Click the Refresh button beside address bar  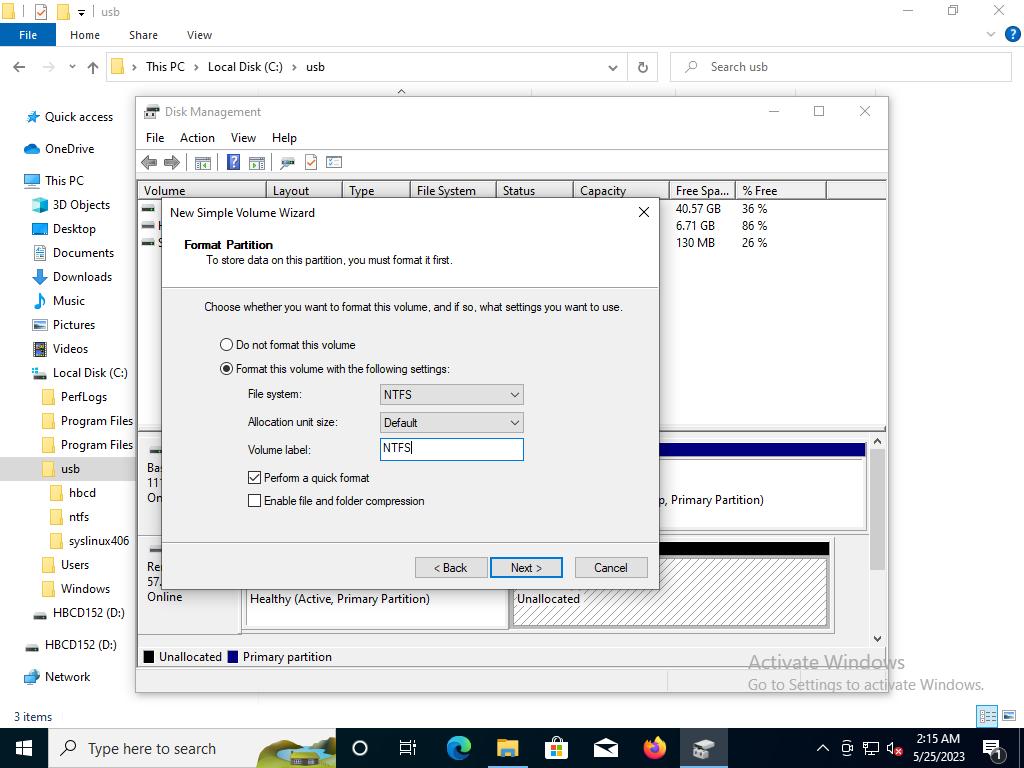pos(642,67)
